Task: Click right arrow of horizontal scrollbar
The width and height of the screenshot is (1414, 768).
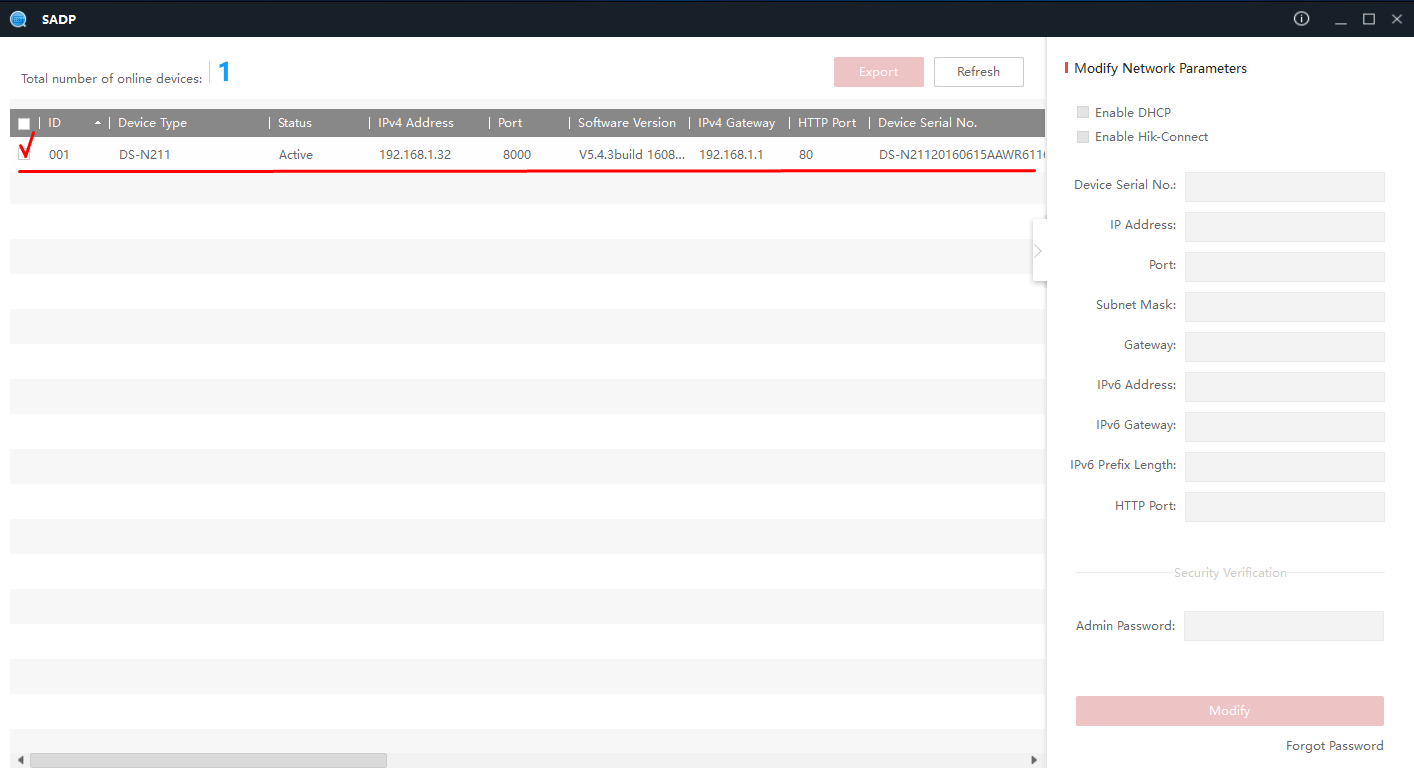Action: 1035,760
